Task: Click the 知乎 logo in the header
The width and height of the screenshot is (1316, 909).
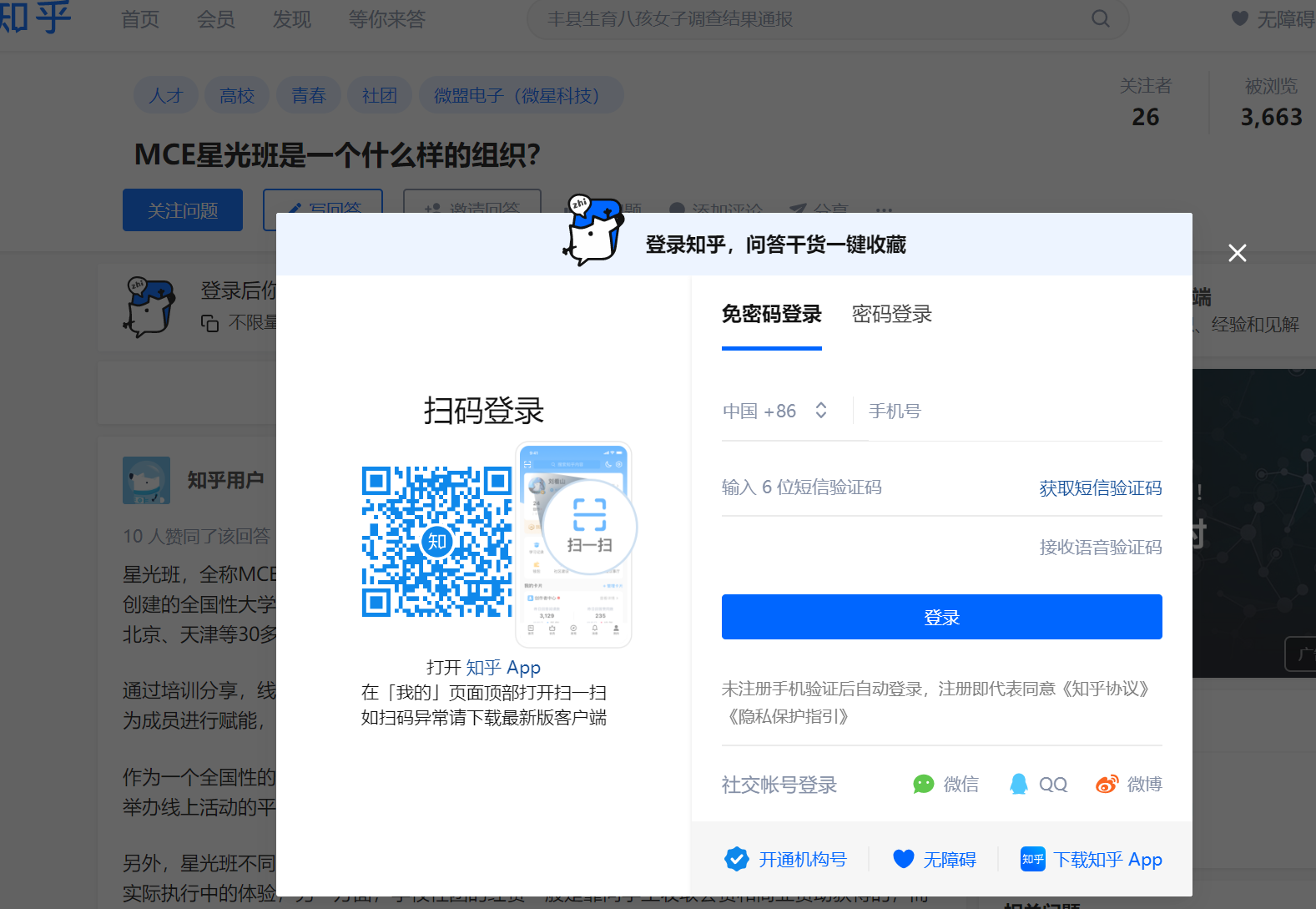Action: click(x=35, y=17)
